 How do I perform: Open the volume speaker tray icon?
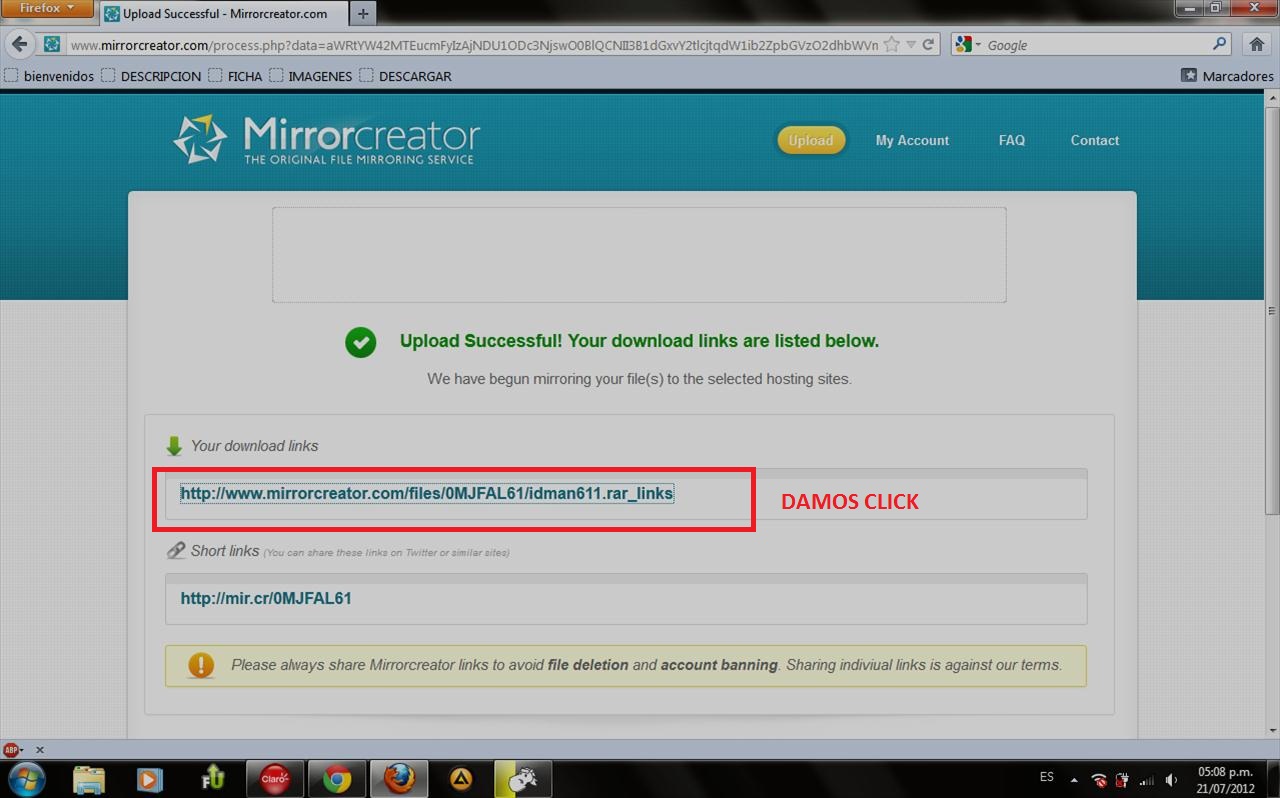point(1170,780)
